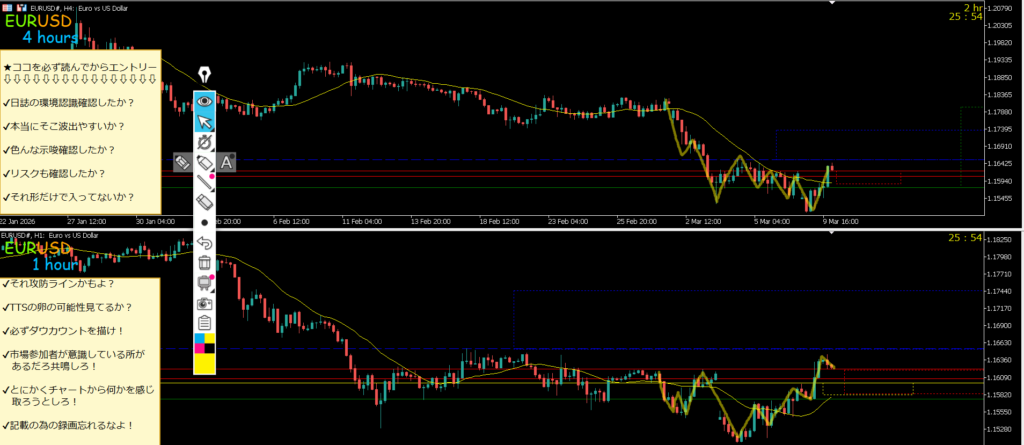Click the EURUSD 1 hour chart title bar
Image resolution: width=1024 pixels, height=445 pixels.
[x=60, y=235]
